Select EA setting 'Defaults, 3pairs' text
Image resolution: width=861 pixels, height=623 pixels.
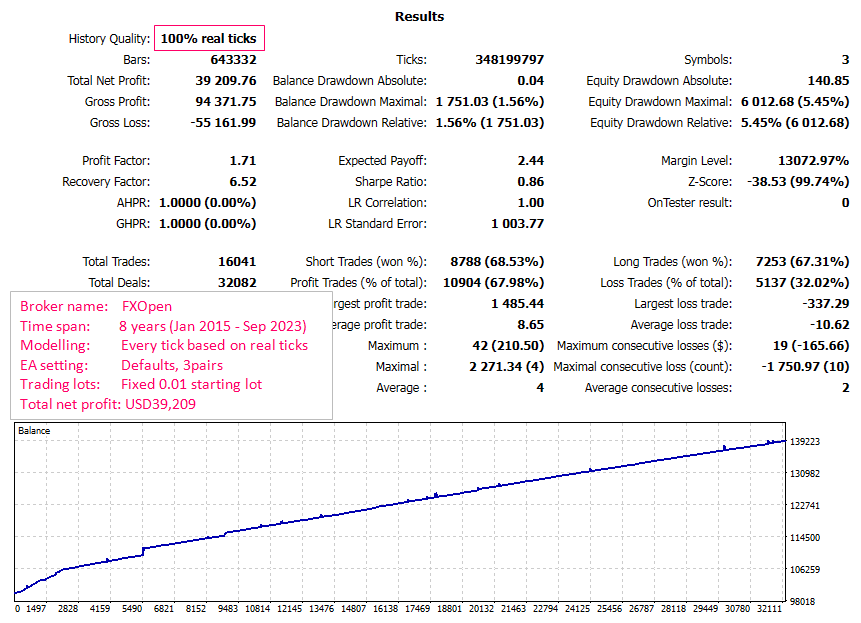click(172, 366)
